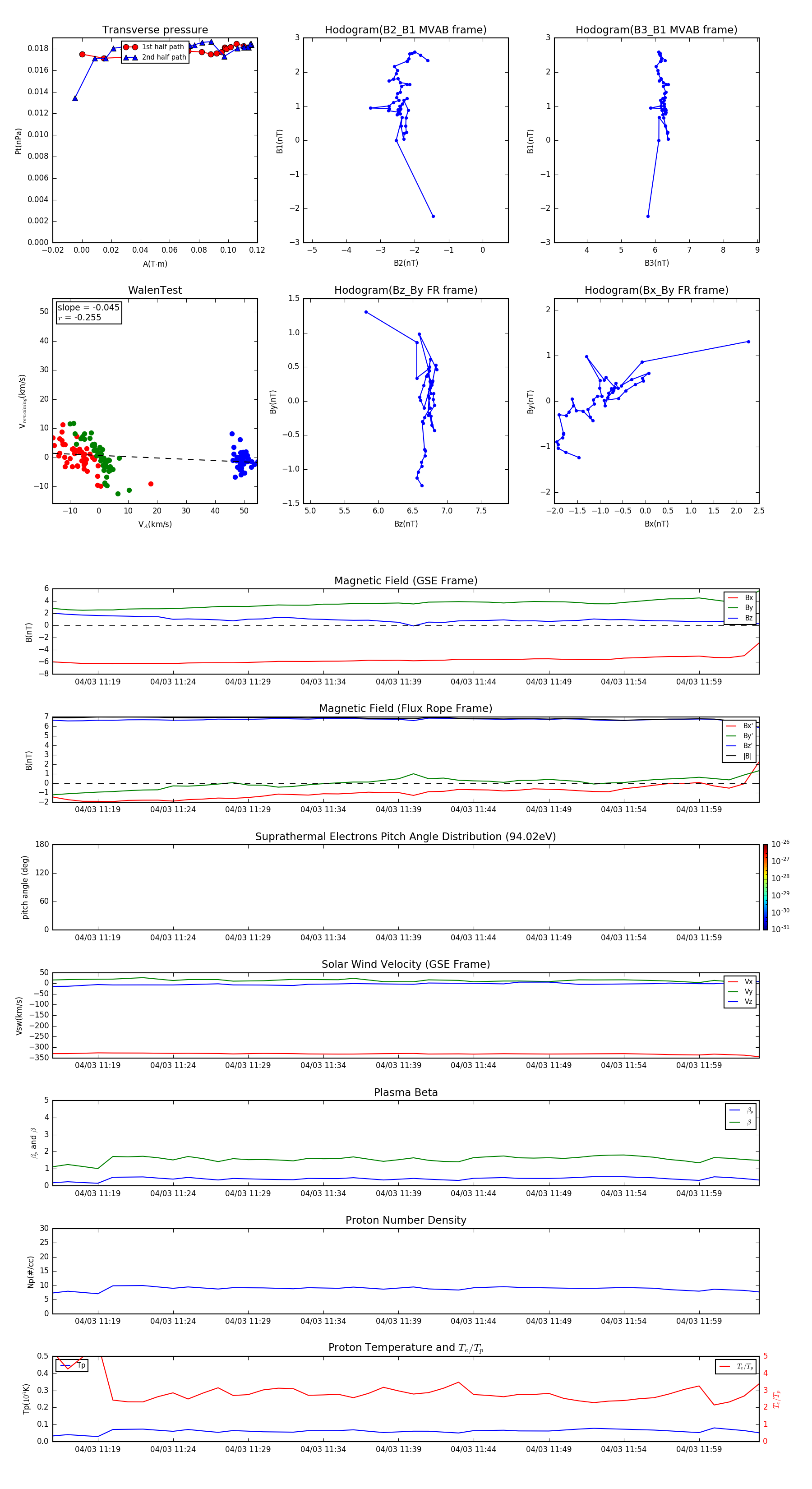Click the β entry in Plasma Beta legend

pos(741,1122)
